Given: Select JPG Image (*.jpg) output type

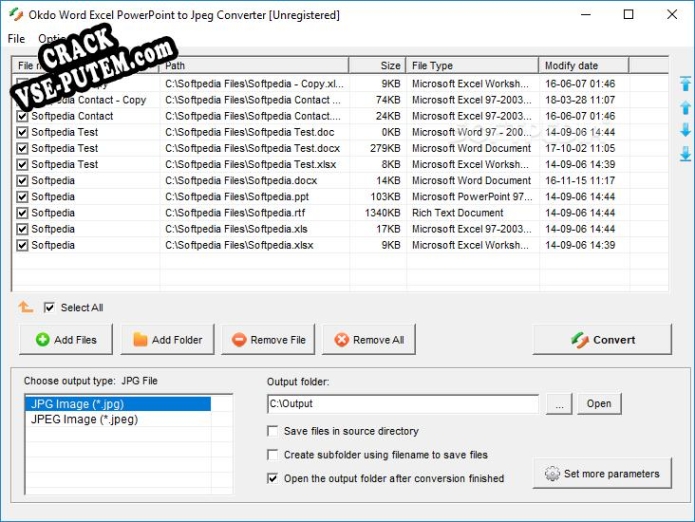Looking at the screenshot, I should coord(118,404).
